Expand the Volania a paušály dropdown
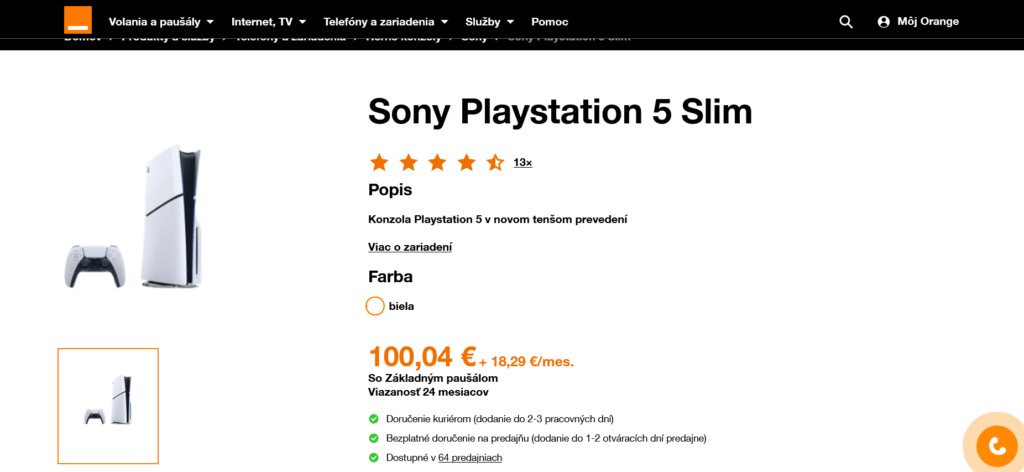The image size is (1024, 472). (x=161, y=22)
